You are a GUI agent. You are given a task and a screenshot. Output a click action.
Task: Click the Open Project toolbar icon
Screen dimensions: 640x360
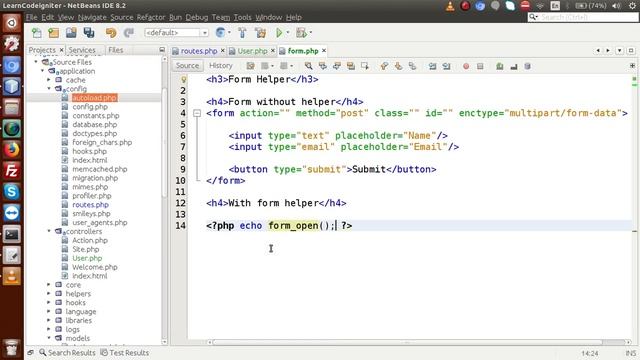click(x=71, y=33)
